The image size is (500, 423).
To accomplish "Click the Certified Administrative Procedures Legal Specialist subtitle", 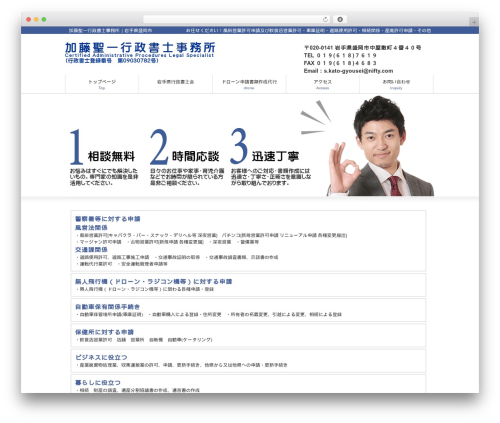I will click(139, 55).
